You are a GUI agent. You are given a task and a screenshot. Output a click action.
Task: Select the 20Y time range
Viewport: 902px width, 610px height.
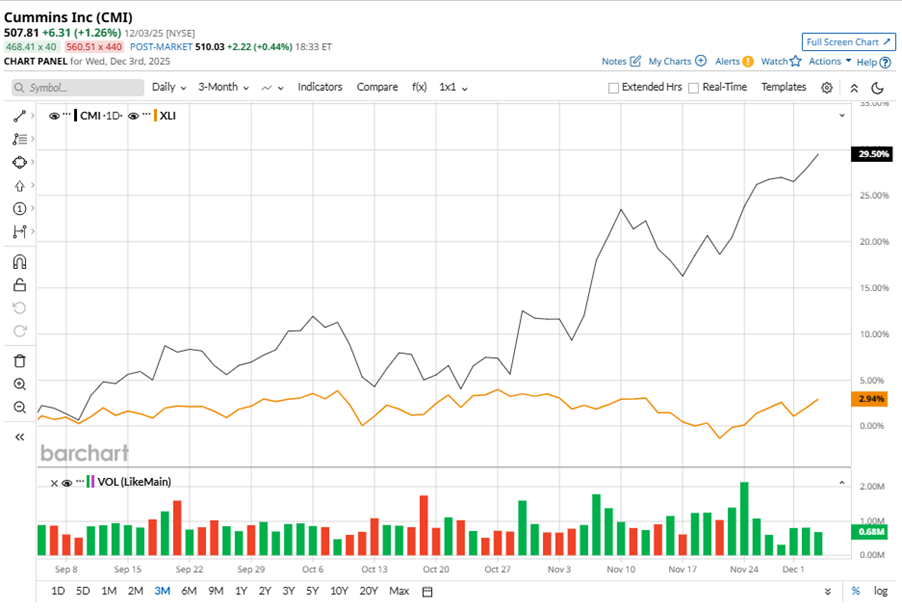click(x=369, y=591)
